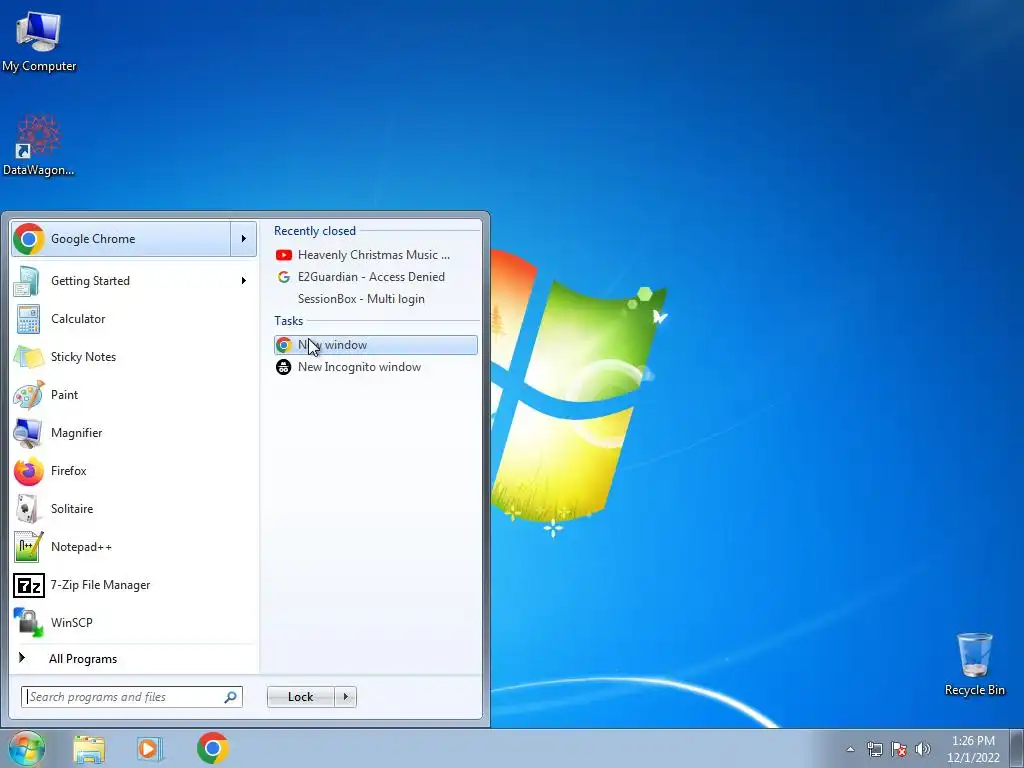Open the shutdown options arrow beside Lock
Viewport: 1024px width, 768px height.
click(345, 697)
